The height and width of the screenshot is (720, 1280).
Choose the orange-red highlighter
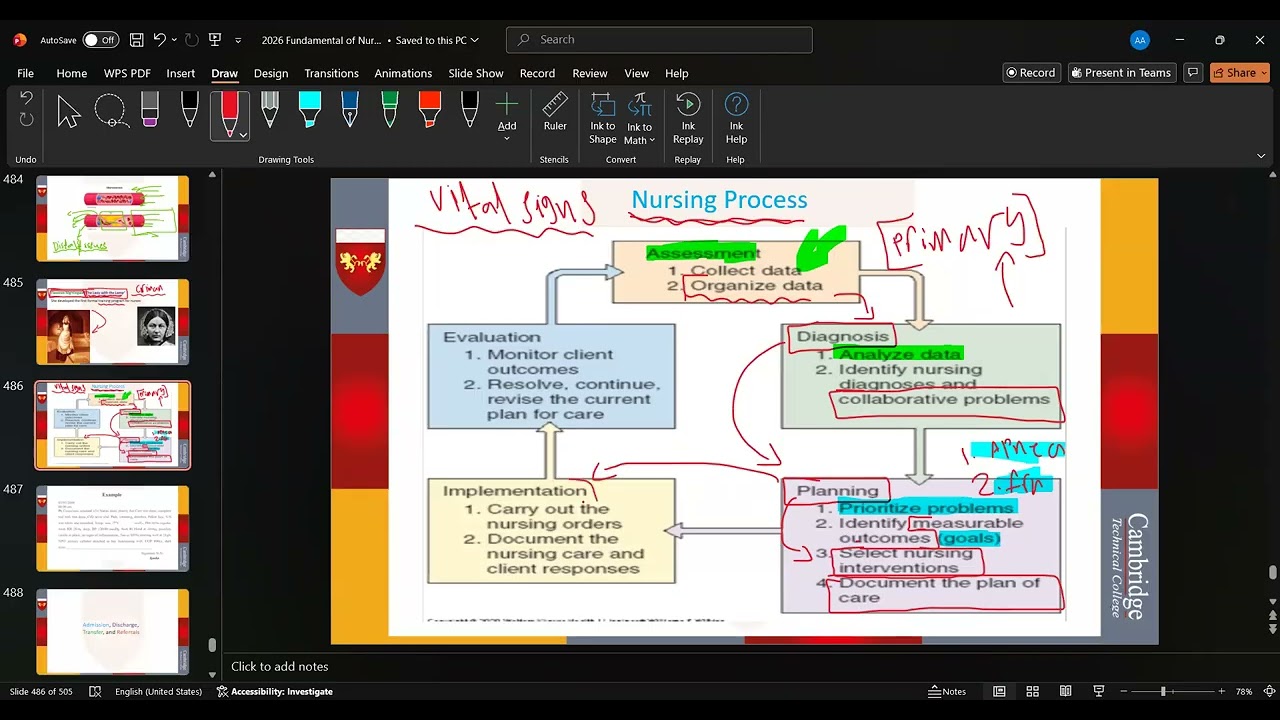(x=430, y=110)
